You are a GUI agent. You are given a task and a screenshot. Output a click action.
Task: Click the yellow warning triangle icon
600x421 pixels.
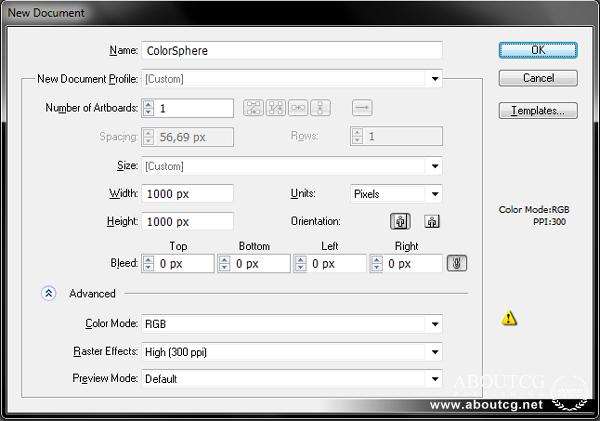[x=510, y=318]
